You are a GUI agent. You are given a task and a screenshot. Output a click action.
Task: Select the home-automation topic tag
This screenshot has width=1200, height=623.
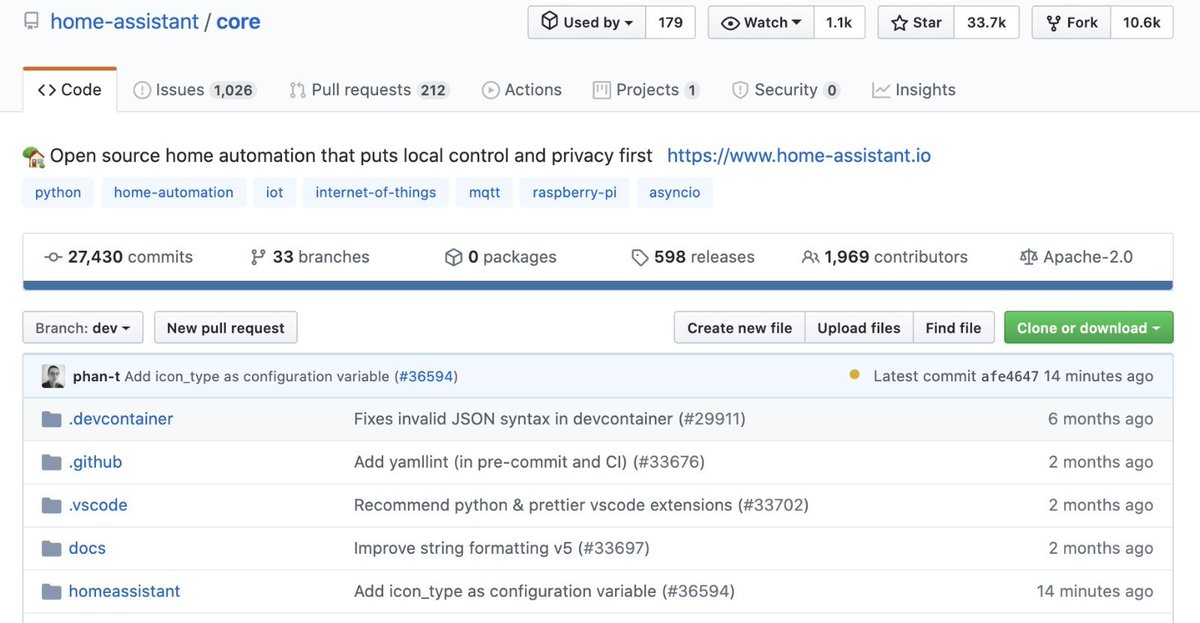pyautogui.click(x=174, y=192)
